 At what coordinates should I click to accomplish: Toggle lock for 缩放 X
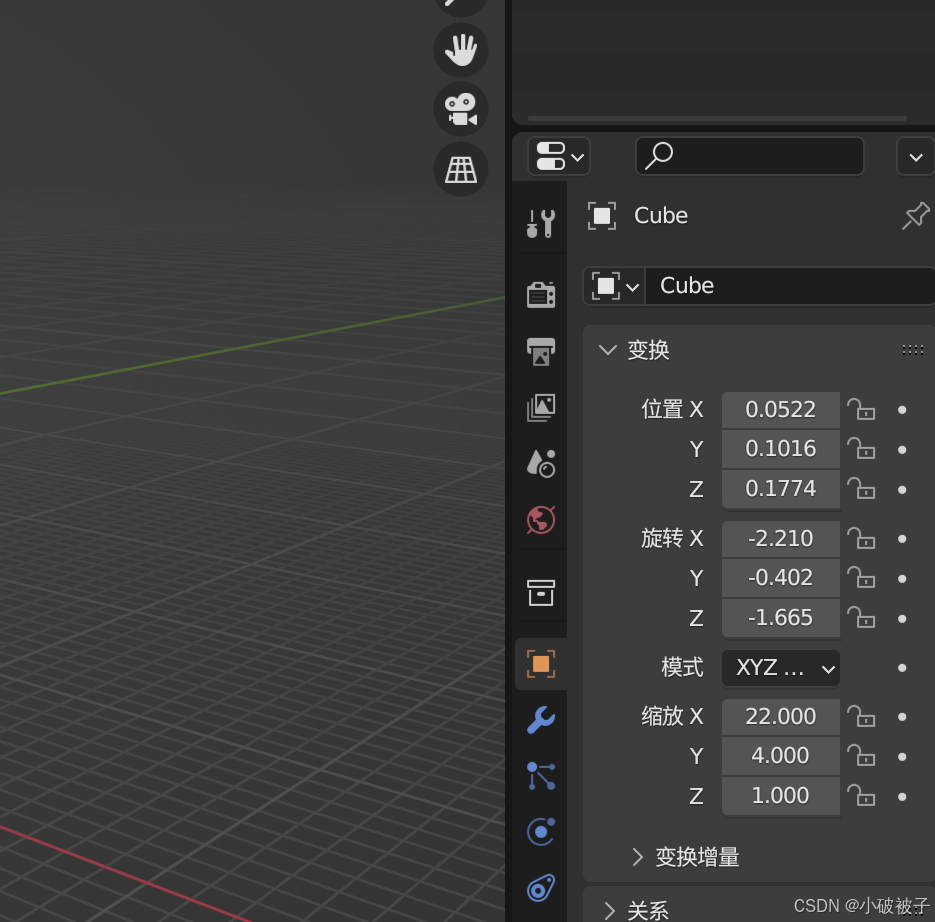click(862, 716)
